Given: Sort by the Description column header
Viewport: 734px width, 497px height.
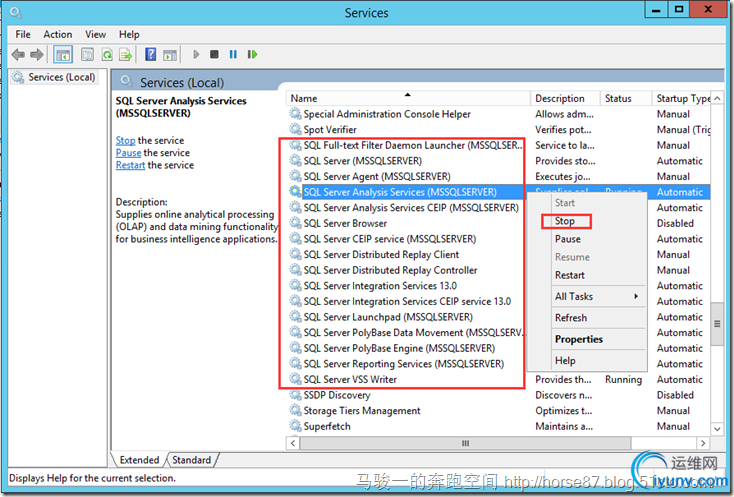Looking at the screenshot, I should tap(565, 98).
